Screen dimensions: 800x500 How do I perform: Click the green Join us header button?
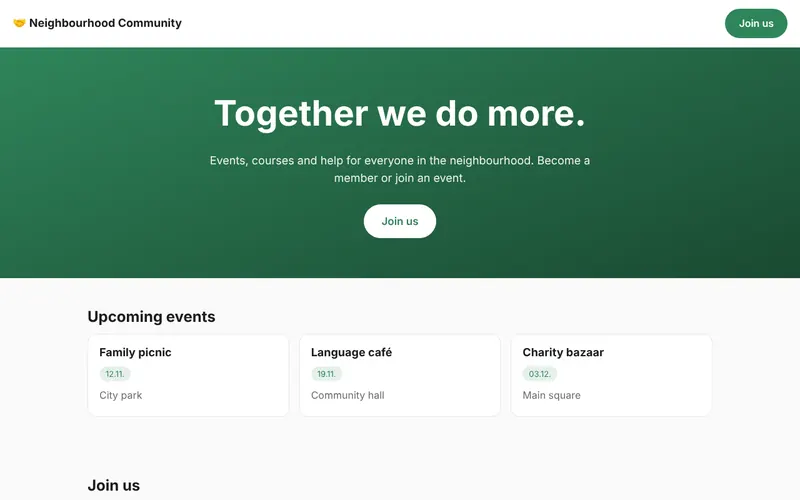click(x=756, y=23)
